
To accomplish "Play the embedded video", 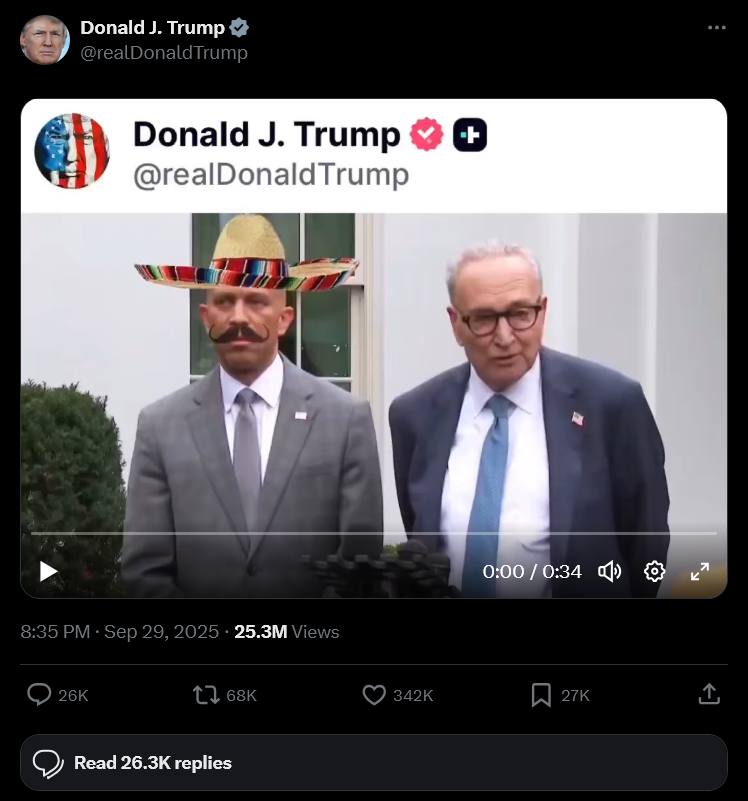I will click(48, 571).
